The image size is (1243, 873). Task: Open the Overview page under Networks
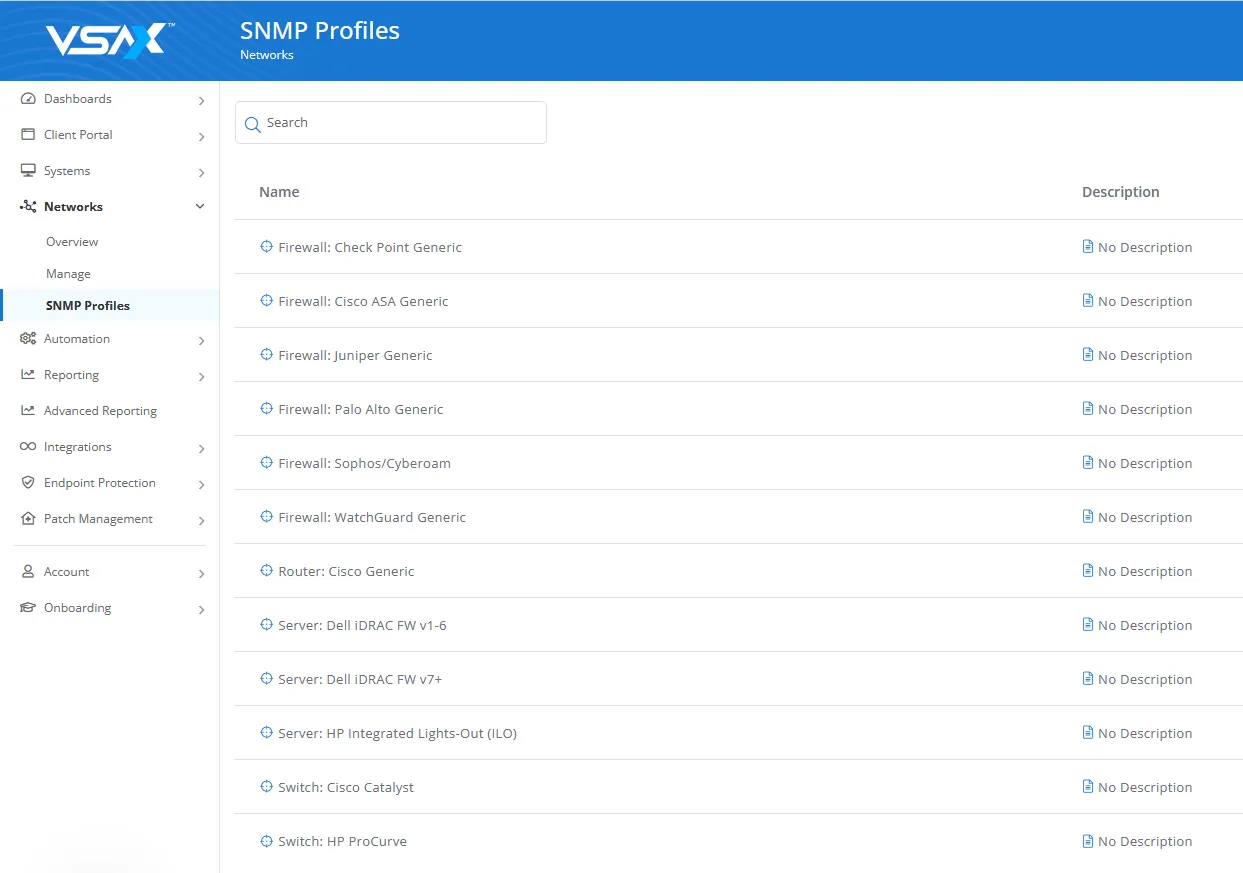click(72, 242)
